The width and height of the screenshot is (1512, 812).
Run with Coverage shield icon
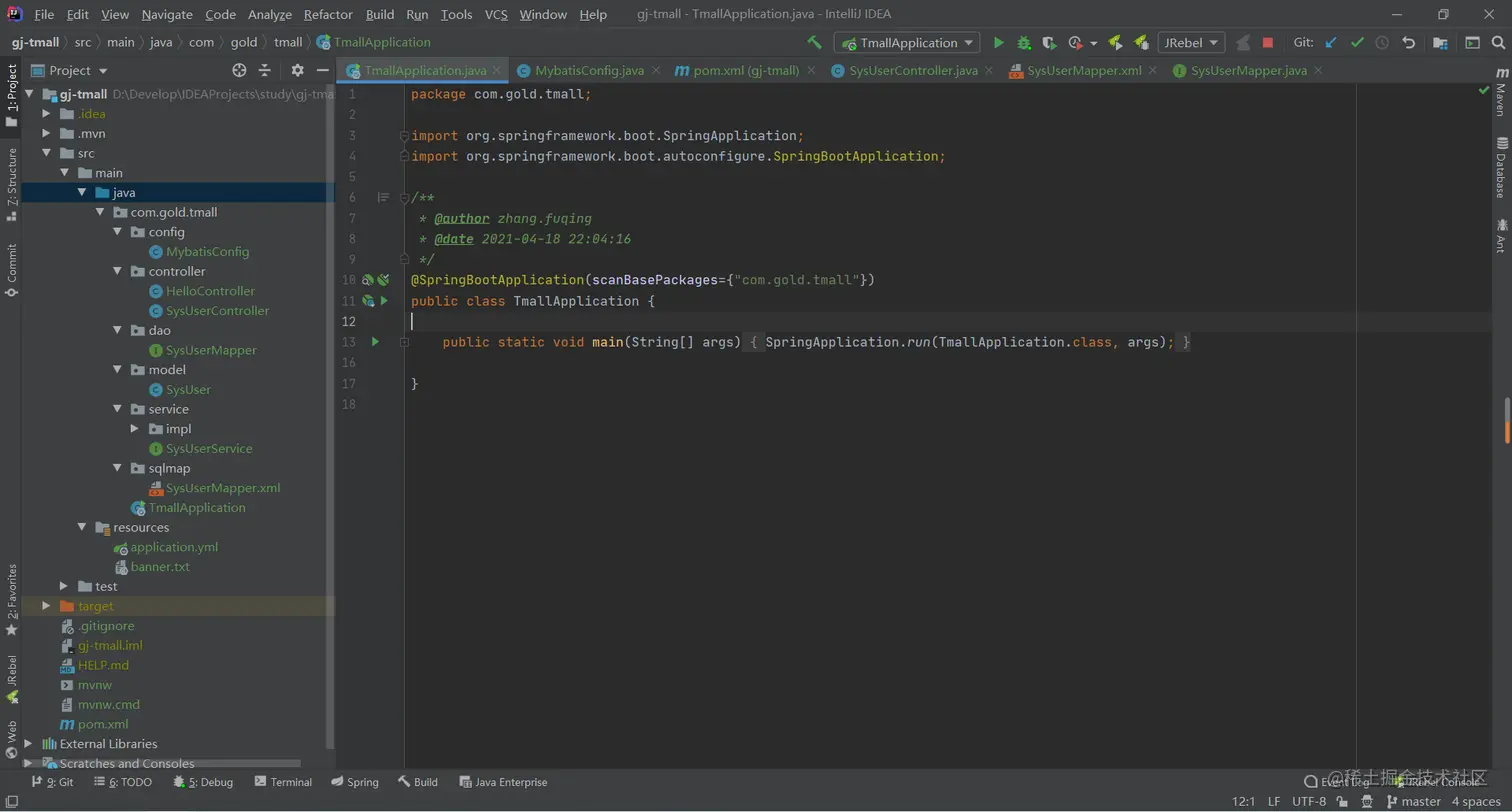point(1049,43)
